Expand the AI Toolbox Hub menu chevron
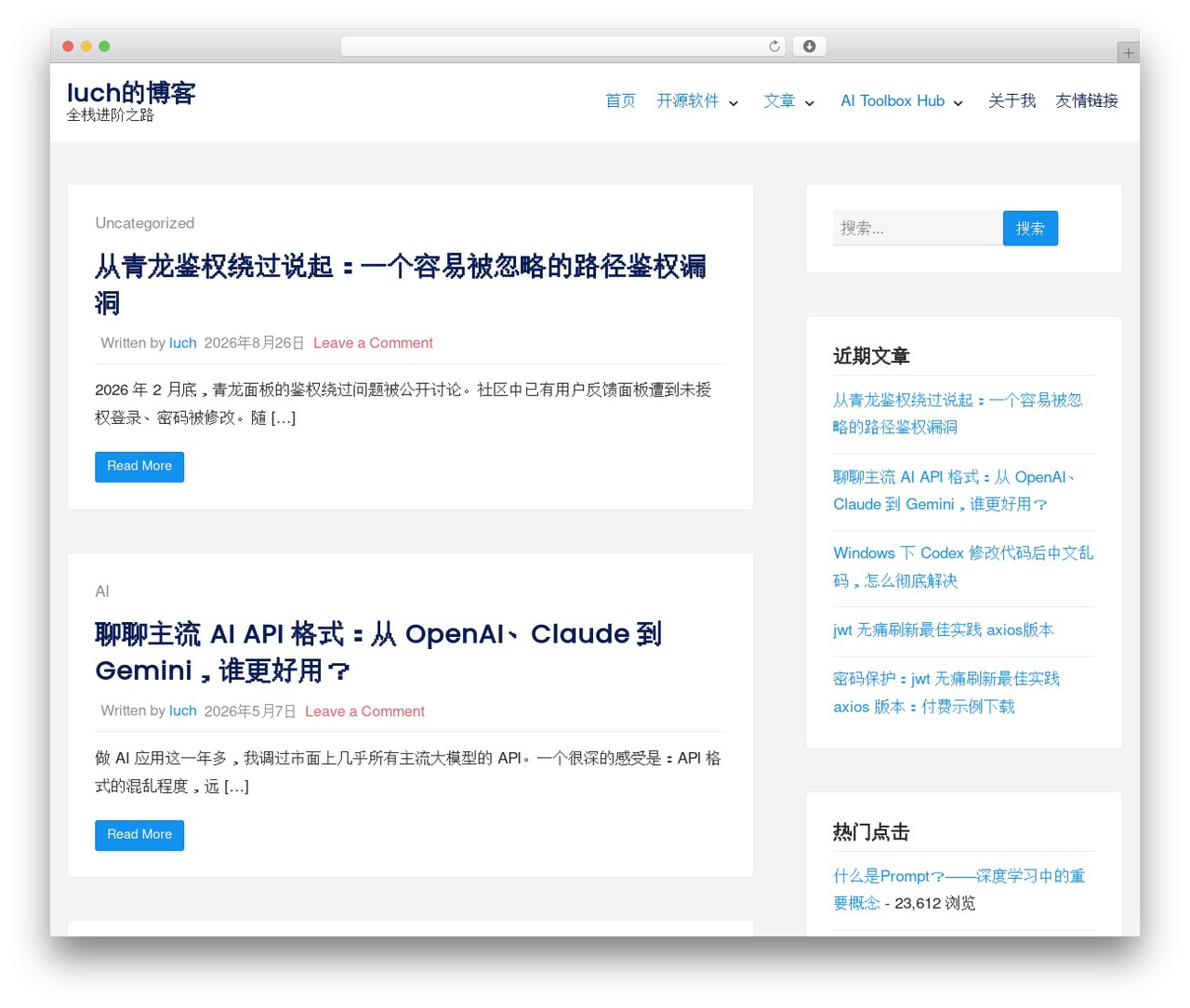Image resolution: width=1190 pixels, height=1008 pixels. pos(959,103)
